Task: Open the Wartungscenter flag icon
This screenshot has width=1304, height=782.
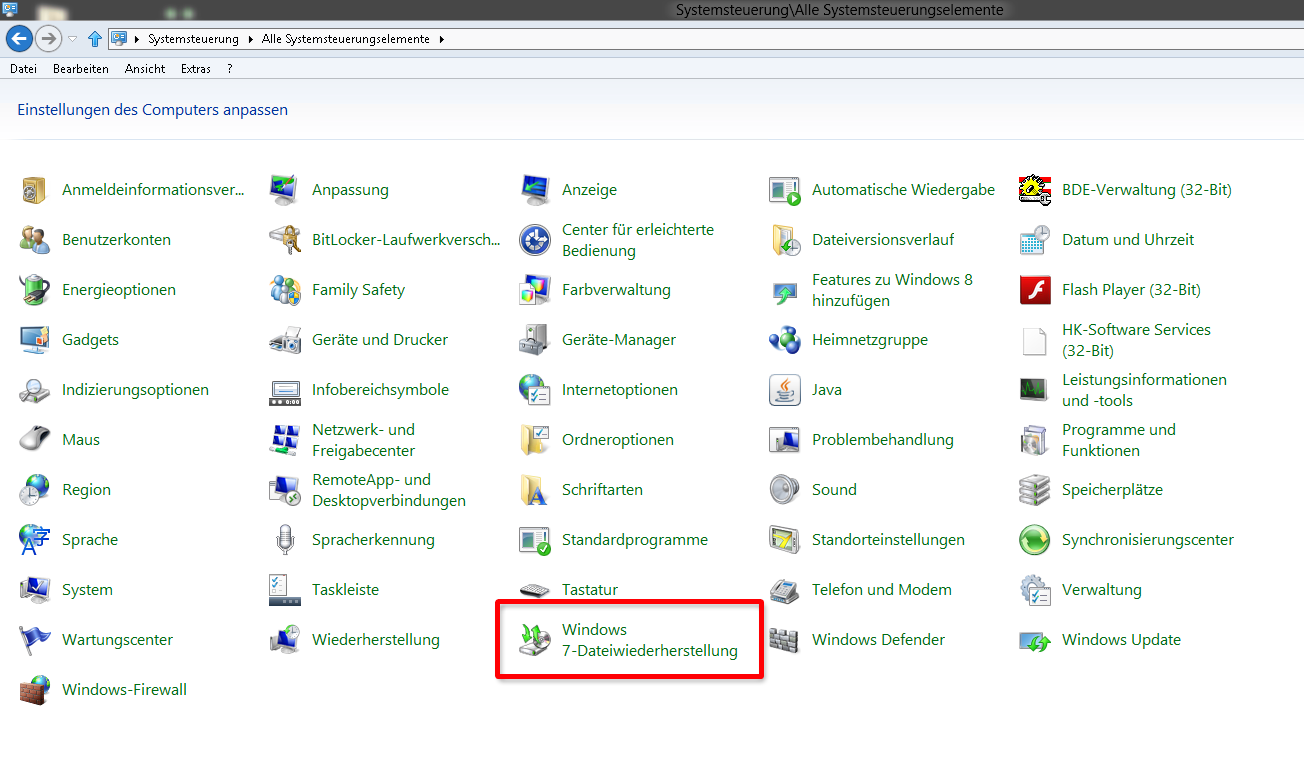Action: coord(35,640)
